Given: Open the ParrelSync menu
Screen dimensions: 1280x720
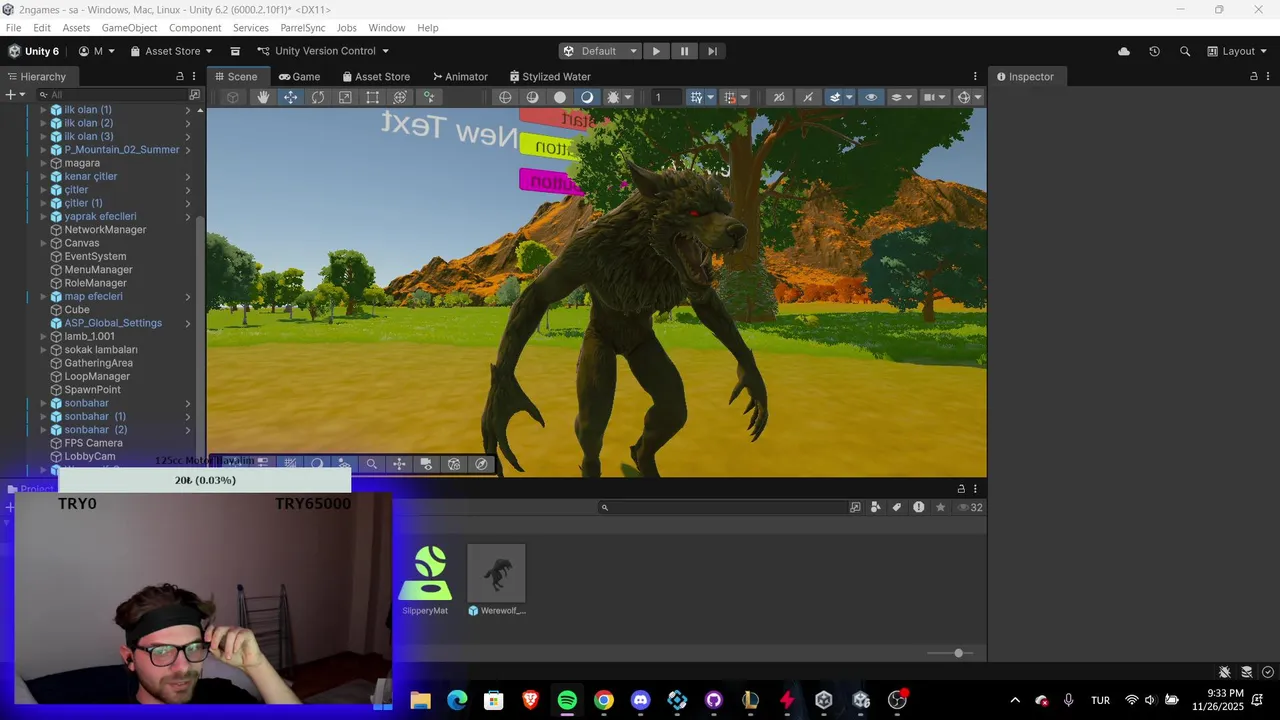Looking at the screenshot, I should [302, 28].
